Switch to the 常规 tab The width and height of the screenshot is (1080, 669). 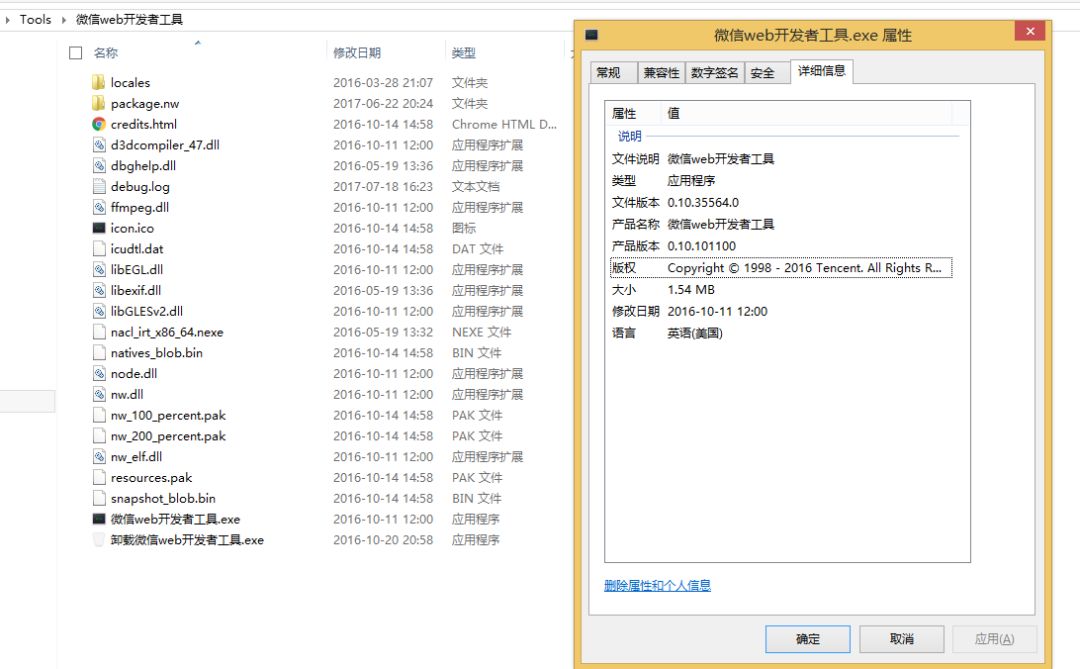tap(613, 72)
